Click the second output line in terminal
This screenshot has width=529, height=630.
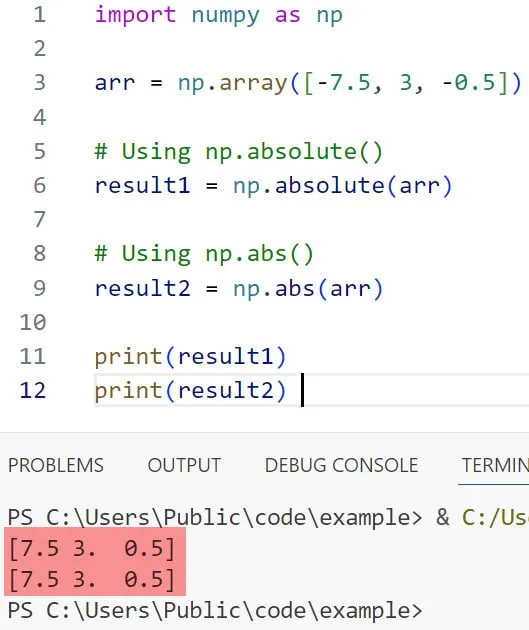(x=92, y=580)
